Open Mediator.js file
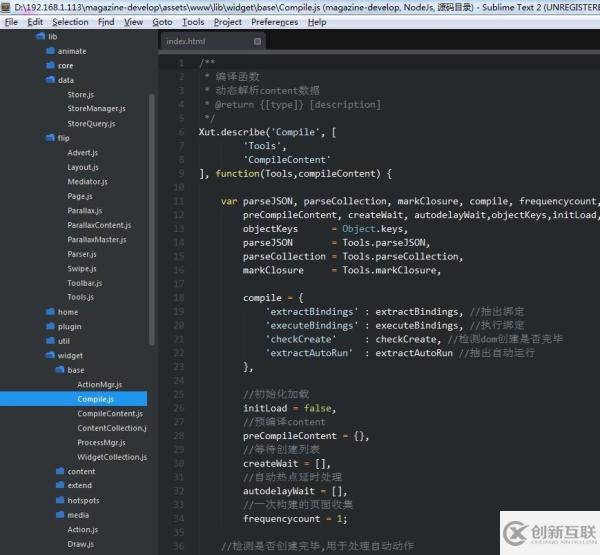Screen dimensions: 600x555 [88, 182]
